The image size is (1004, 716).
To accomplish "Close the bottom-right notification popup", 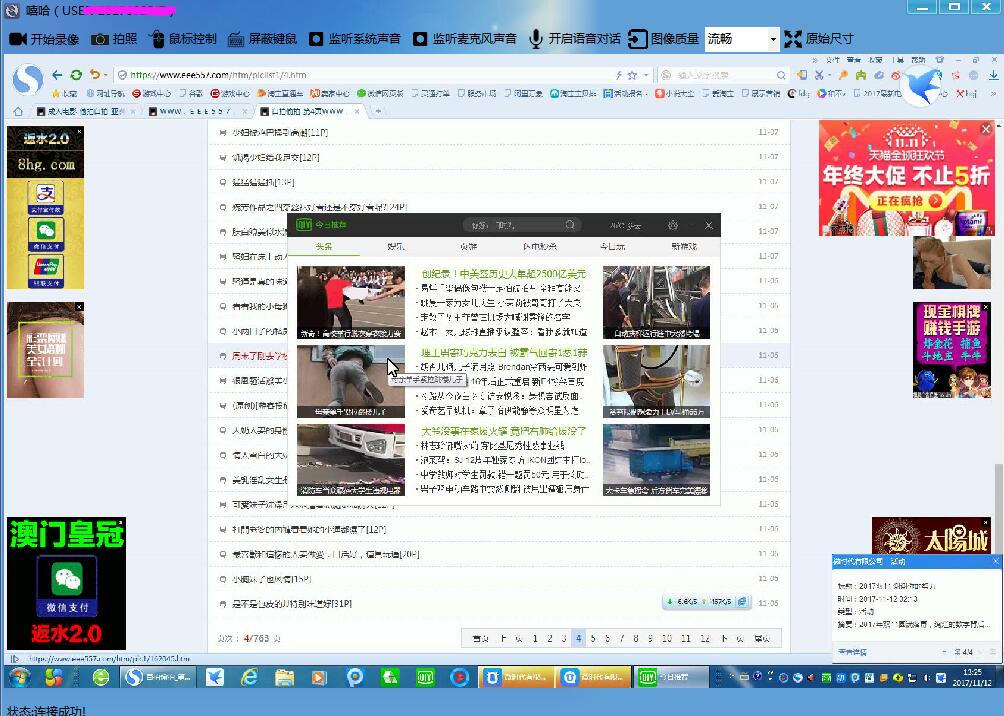I will click(x=996, y=562).
